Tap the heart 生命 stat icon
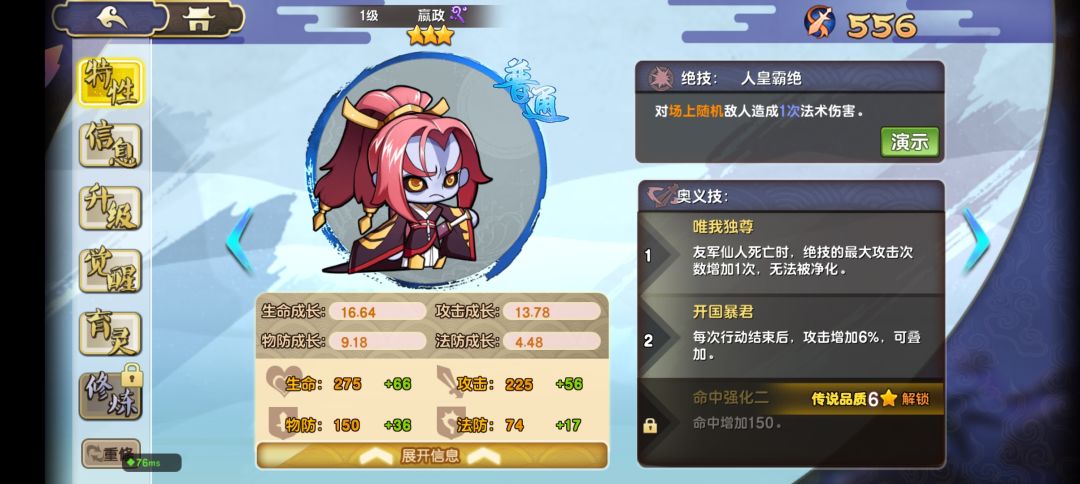Image resolution: width=1080 pixels, height=484 pixels. (x=282, y=381)
